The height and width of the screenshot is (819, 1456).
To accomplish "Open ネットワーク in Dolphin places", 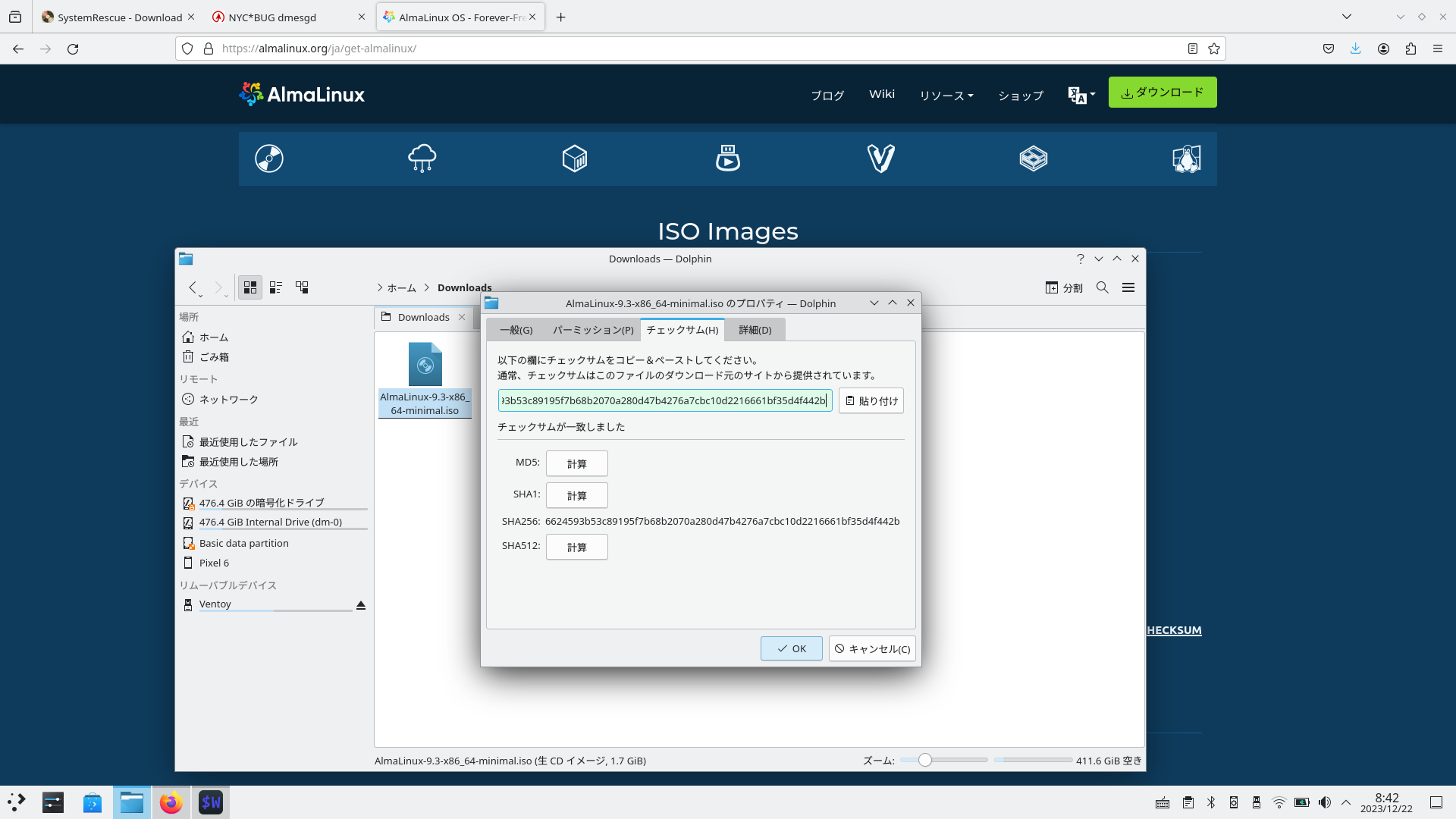I will pyautogui.click(x=274, y=400).
